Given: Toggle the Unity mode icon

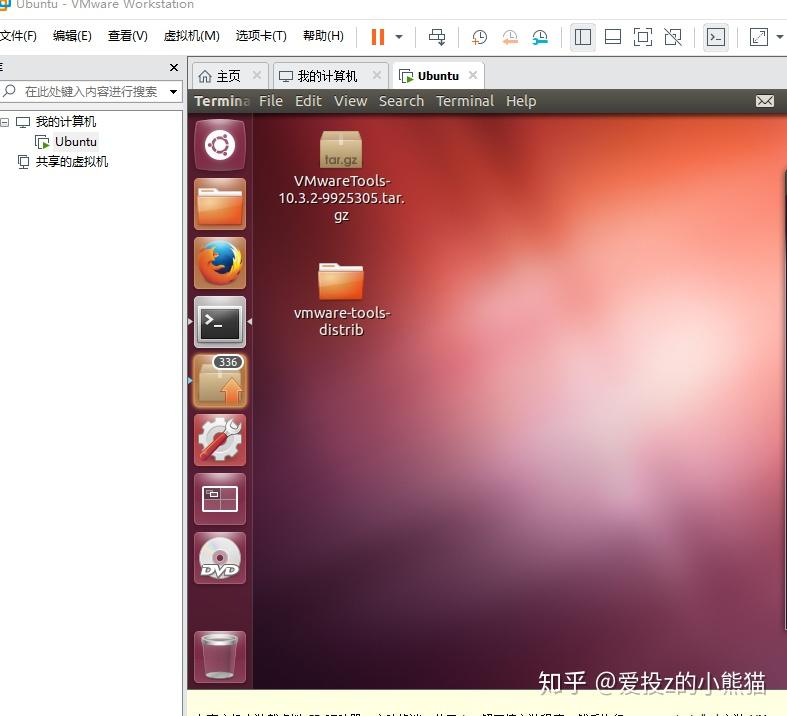Looking at the screenshot, I should tap(673, 37).
